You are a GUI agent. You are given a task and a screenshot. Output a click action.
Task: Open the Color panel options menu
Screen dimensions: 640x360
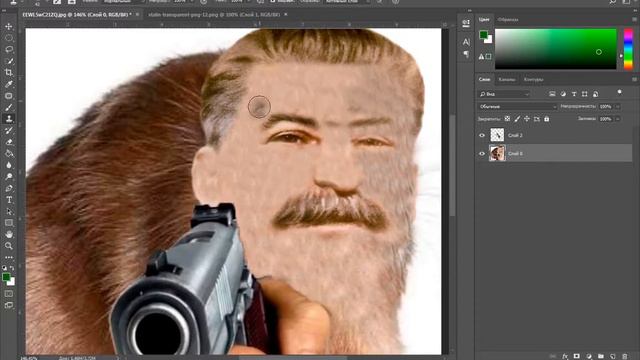tap(634, 19)
